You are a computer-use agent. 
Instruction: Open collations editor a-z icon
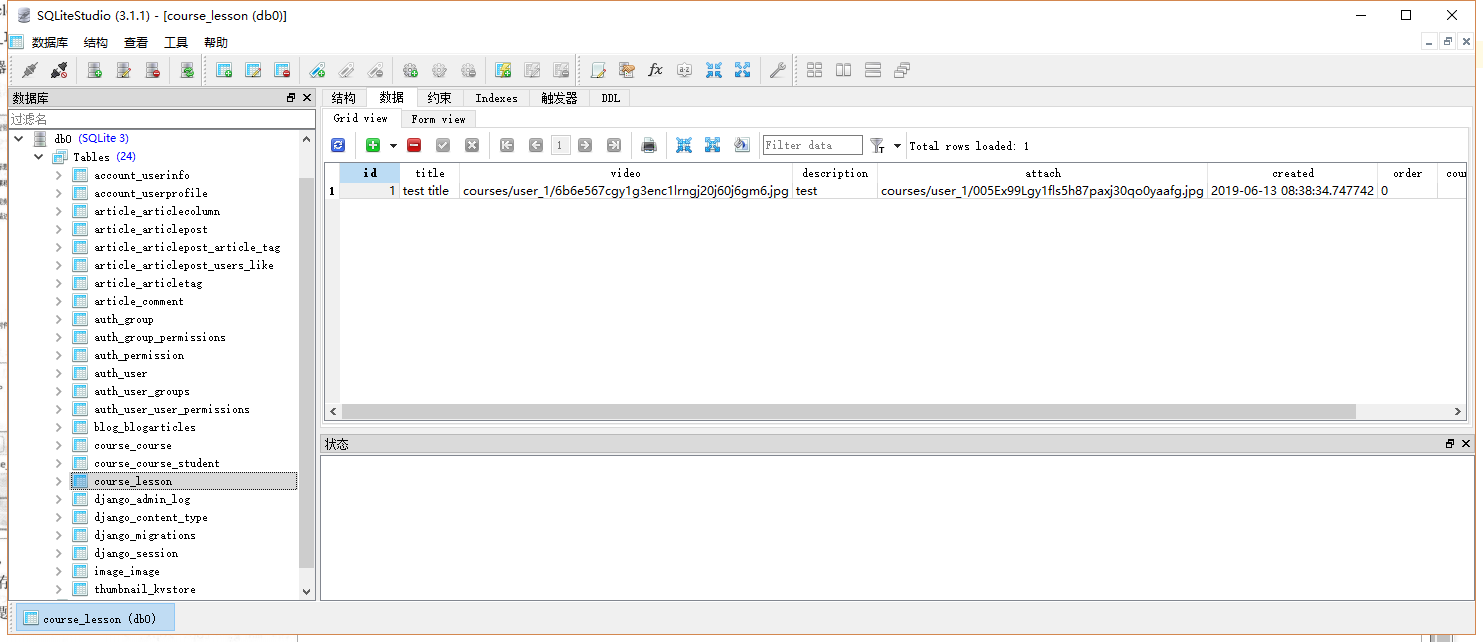(x=685, y=70)
